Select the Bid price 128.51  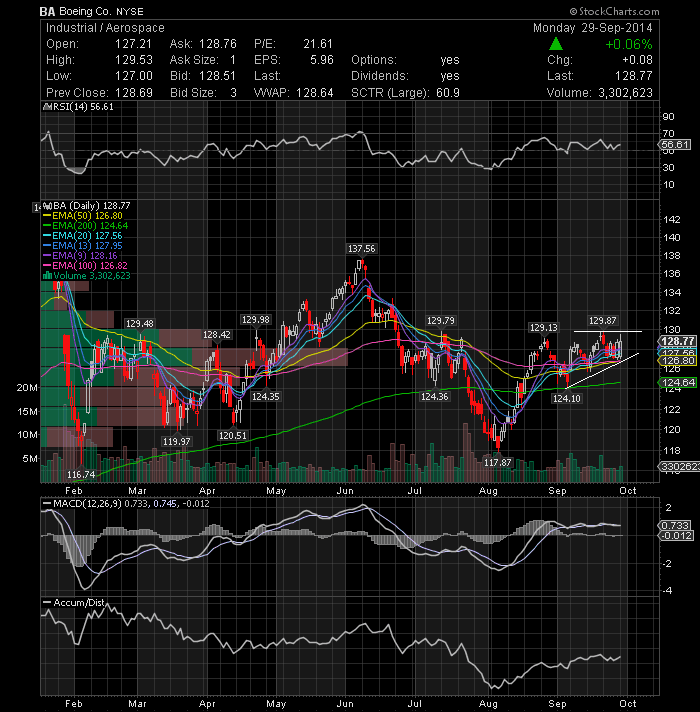[217, 76]
